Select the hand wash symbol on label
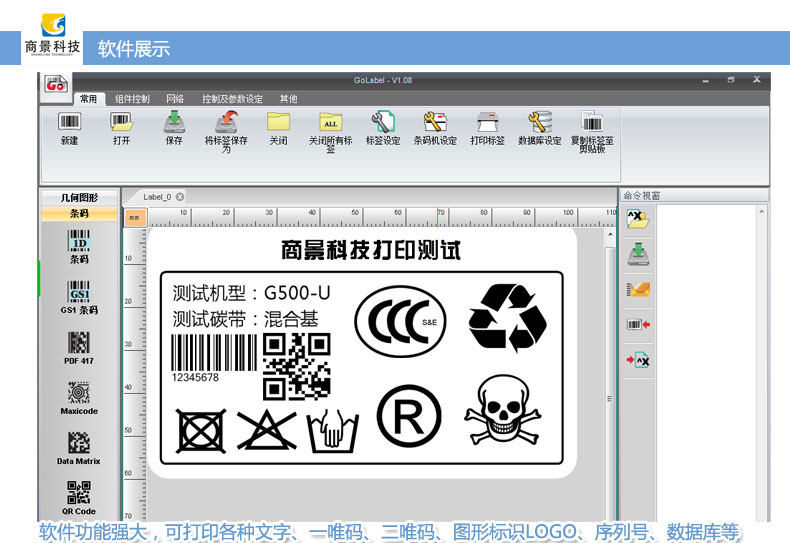The width and height of the screenshot is (790, 543). pyautogui.click(x=333, y=431)
